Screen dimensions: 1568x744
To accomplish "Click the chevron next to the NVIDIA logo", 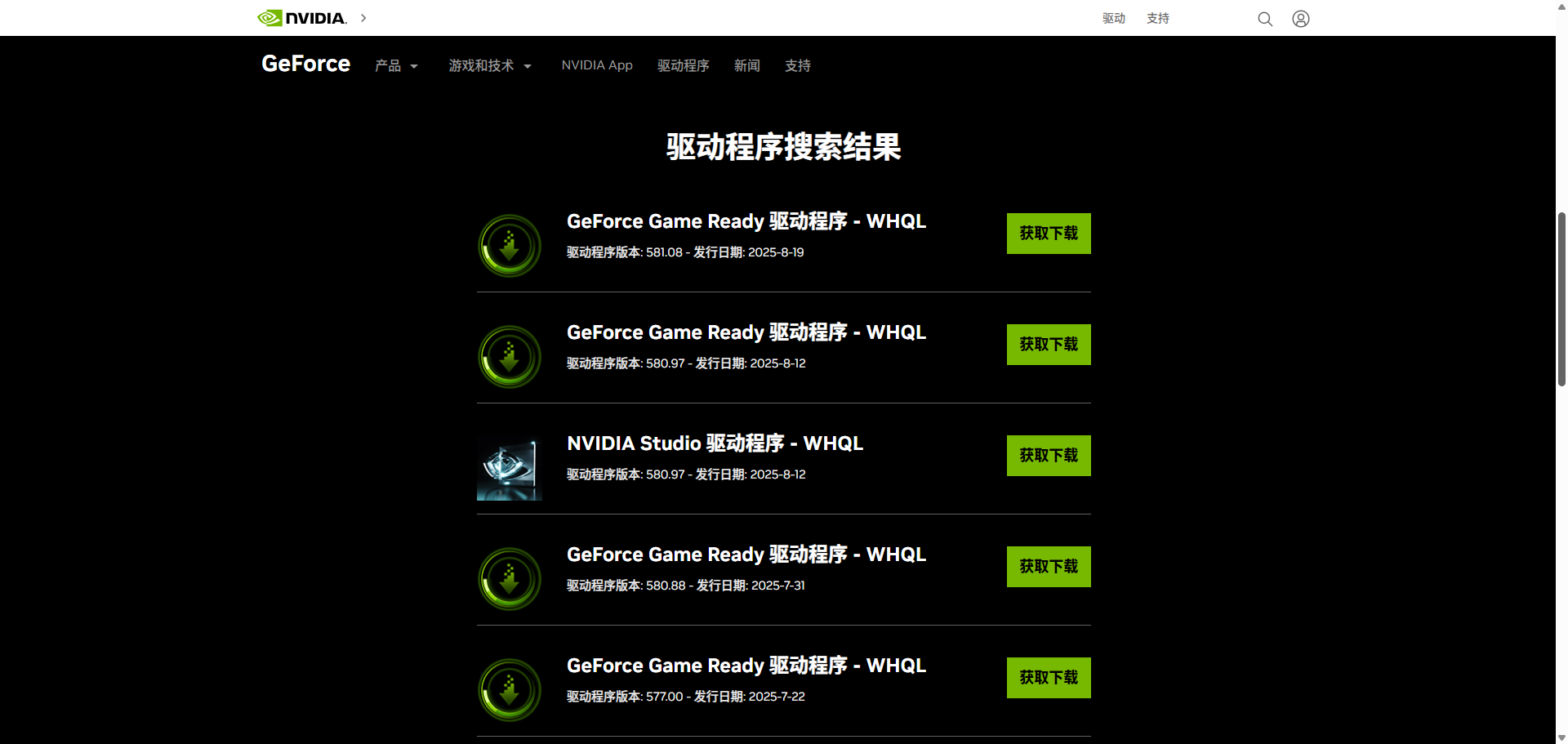I will tap(363, 18).
